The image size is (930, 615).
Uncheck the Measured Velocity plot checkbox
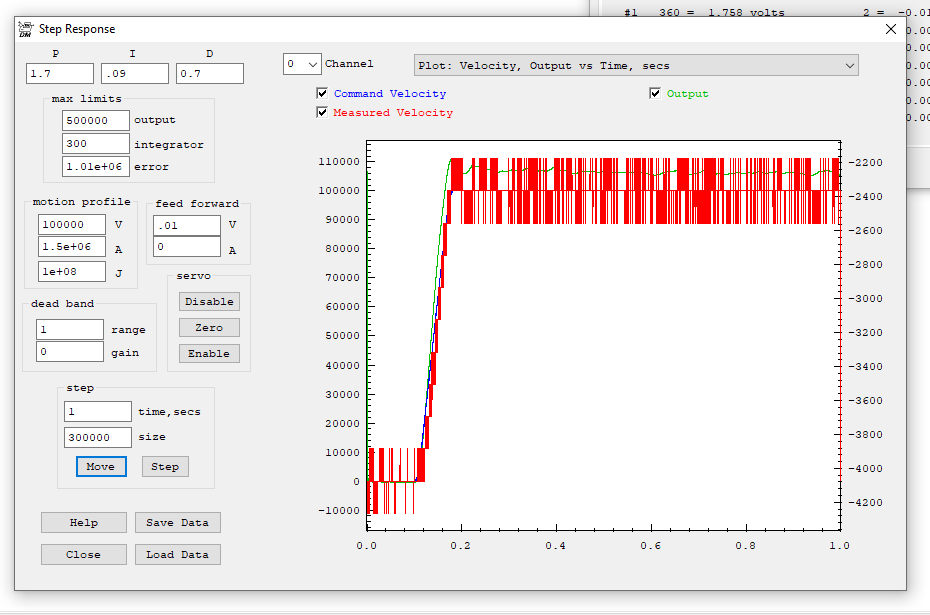322,113
